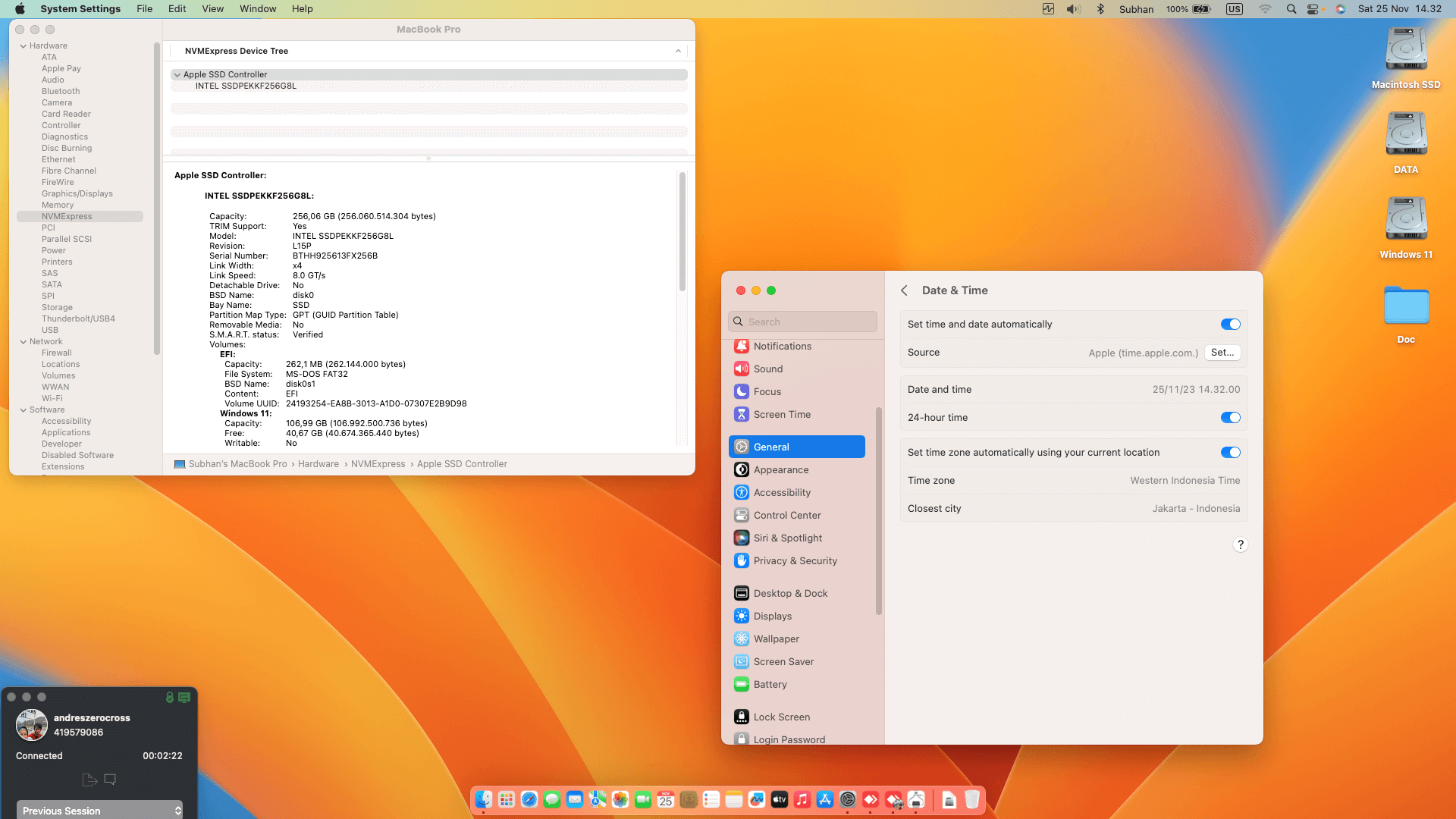Collapse Apple SSD Controller tree row

(x=177, y=74)
